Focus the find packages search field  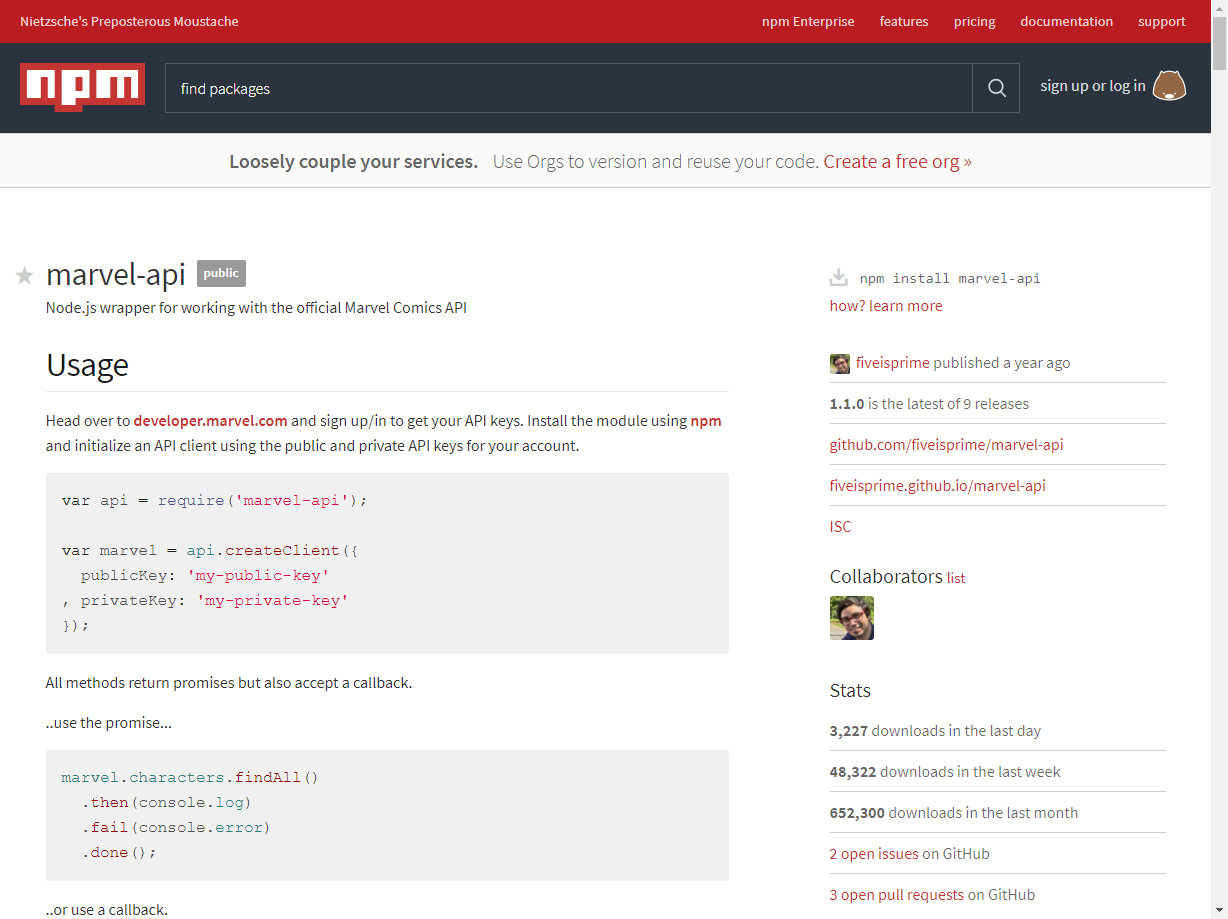(568, 88)
